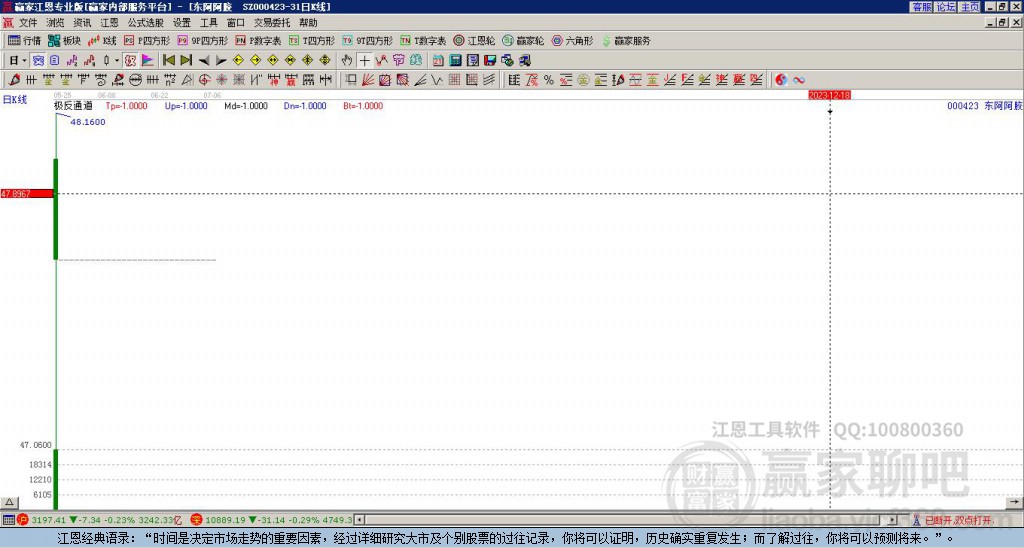Click the right arrow at chart bottom-right

click(1014, 502)
